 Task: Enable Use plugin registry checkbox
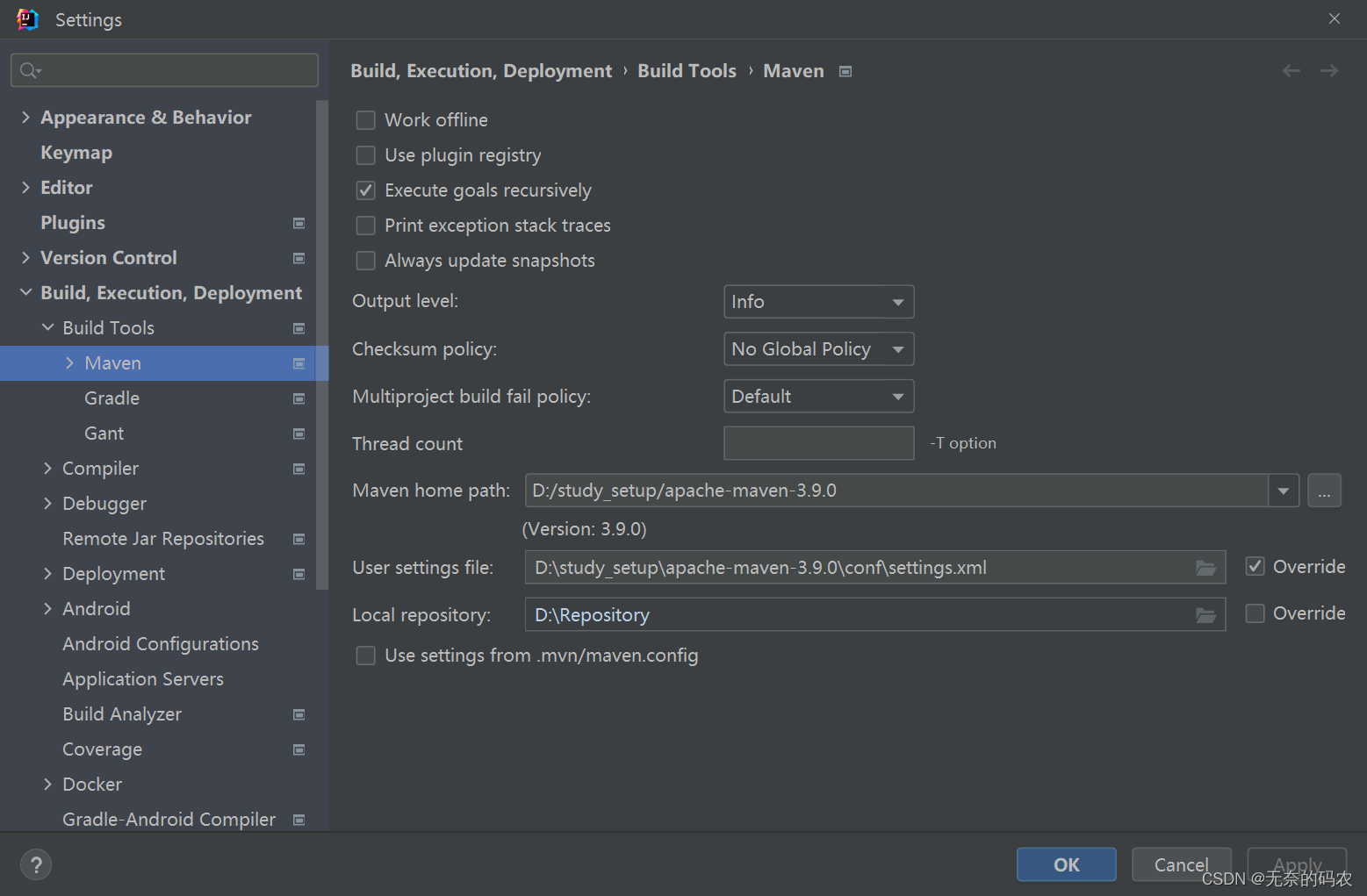click(x=366, y=155)
